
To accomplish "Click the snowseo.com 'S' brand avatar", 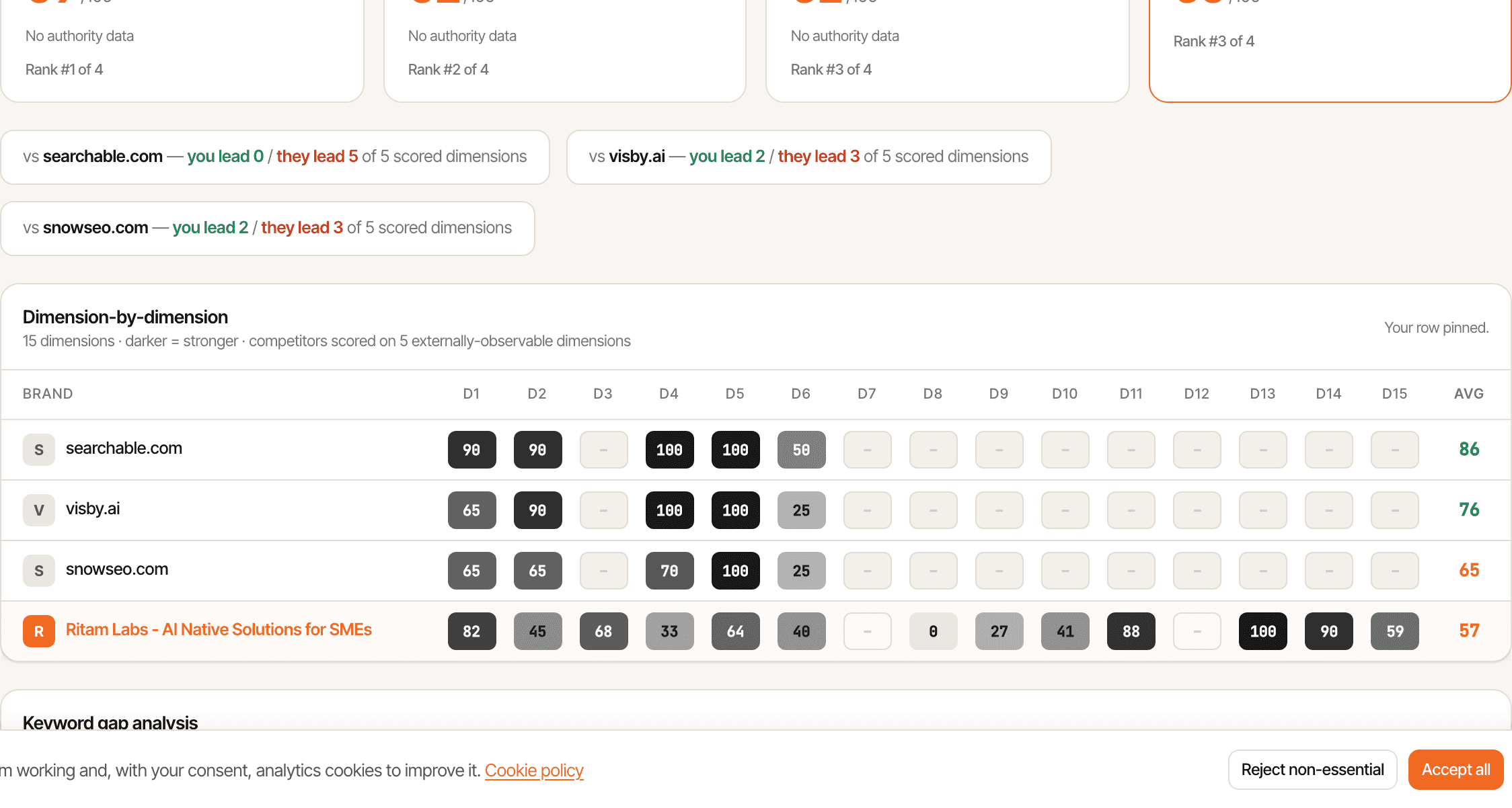I will tap(39, 571).
